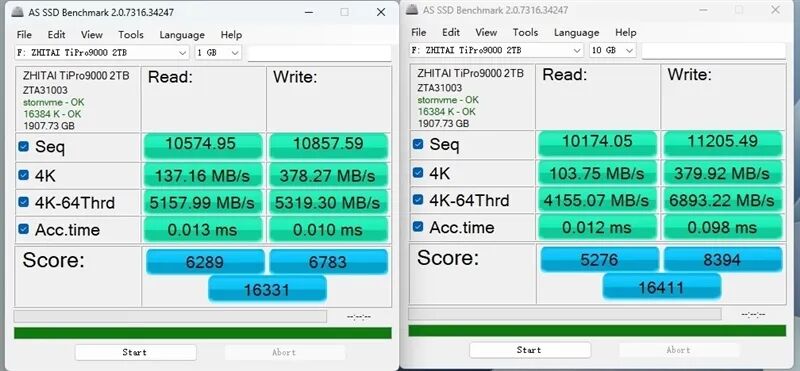Click 4K-64Thrd read value 5157.99 MB/s

coord(203,202)
